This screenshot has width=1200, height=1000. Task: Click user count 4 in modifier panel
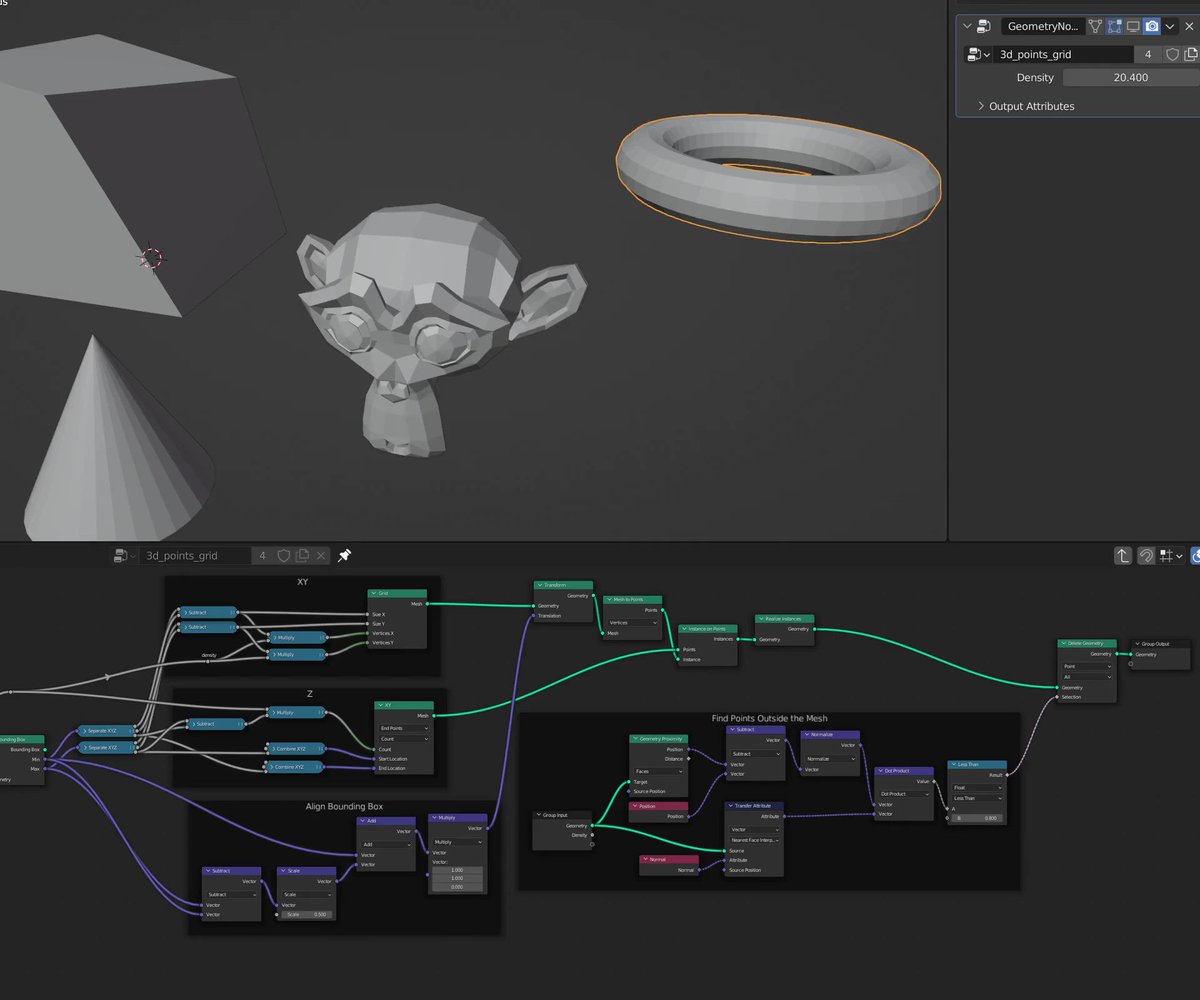click(x=1148, y=55)
